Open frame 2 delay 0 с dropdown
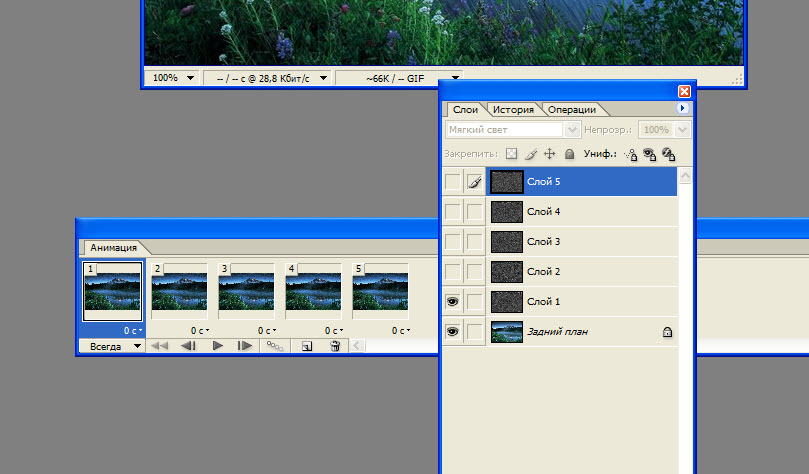 pyautogui.click(x=200, y=331)
